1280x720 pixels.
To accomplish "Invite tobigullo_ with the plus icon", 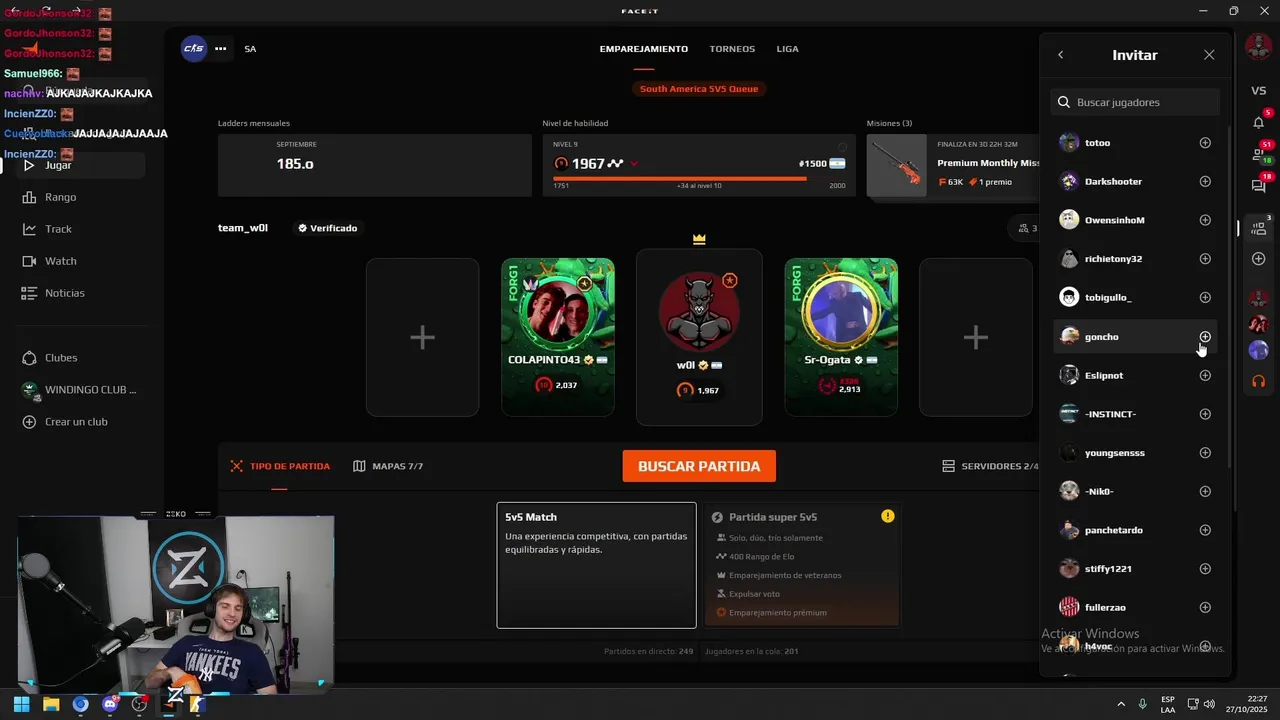I will (x=1205, y=298).
